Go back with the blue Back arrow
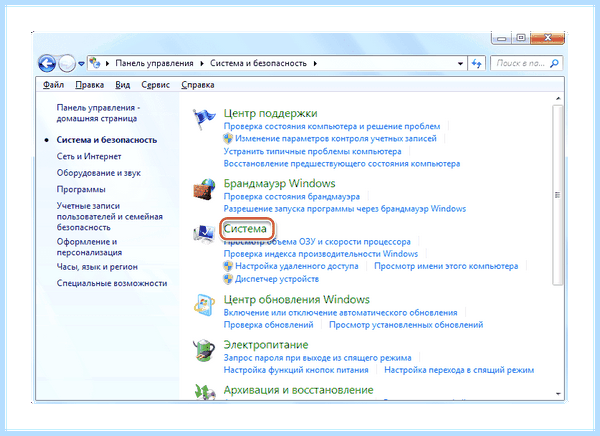This screenshot has height=436, width=600. [x=47, y=64]
